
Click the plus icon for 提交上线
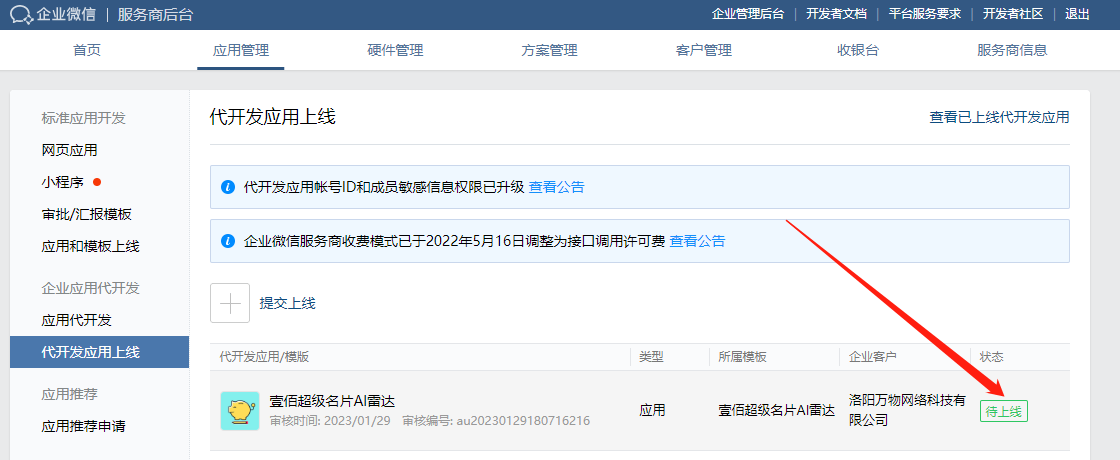tap(230, 303)
